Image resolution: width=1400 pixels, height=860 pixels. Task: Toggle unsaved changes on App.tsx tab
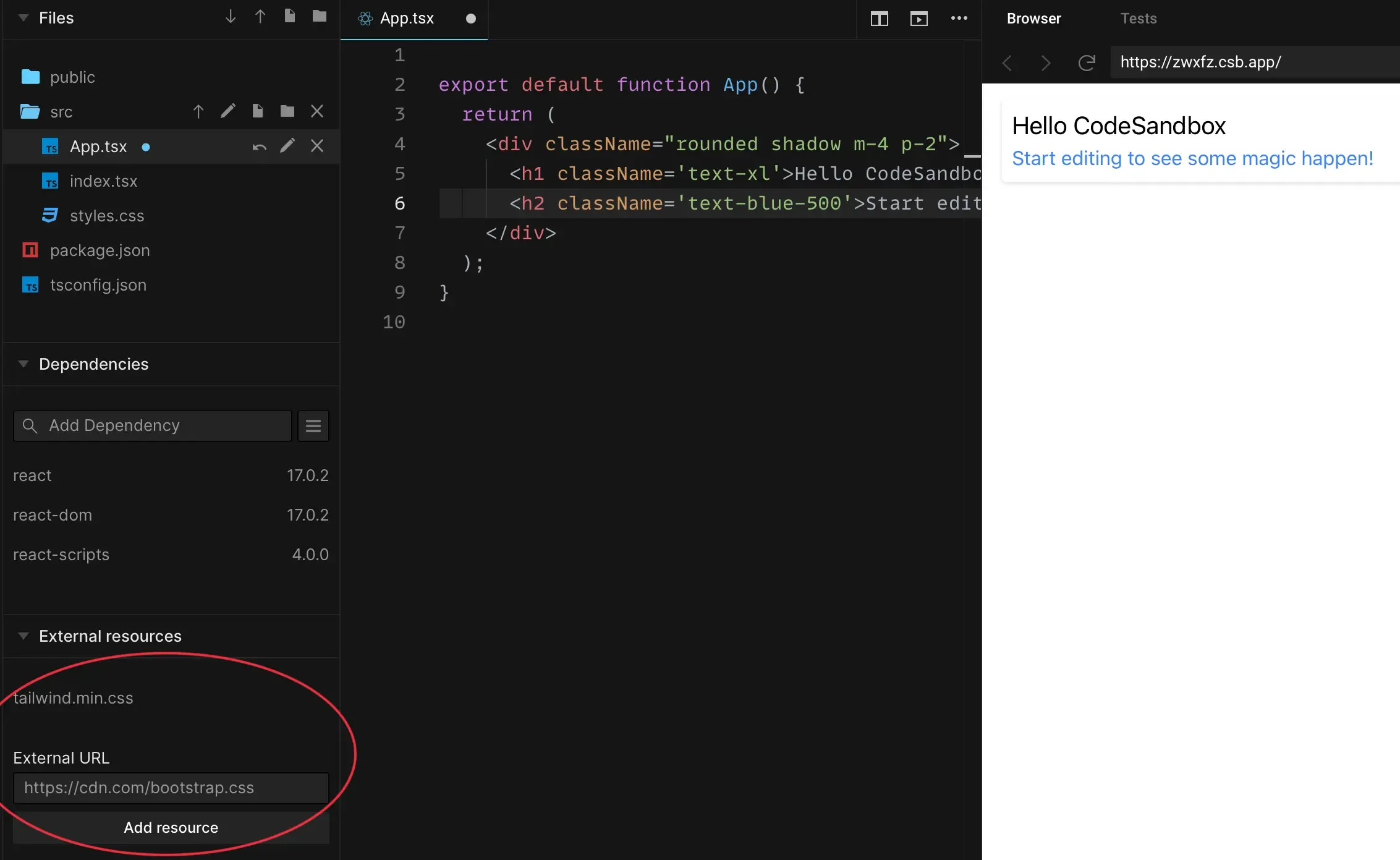click(469, 18)
